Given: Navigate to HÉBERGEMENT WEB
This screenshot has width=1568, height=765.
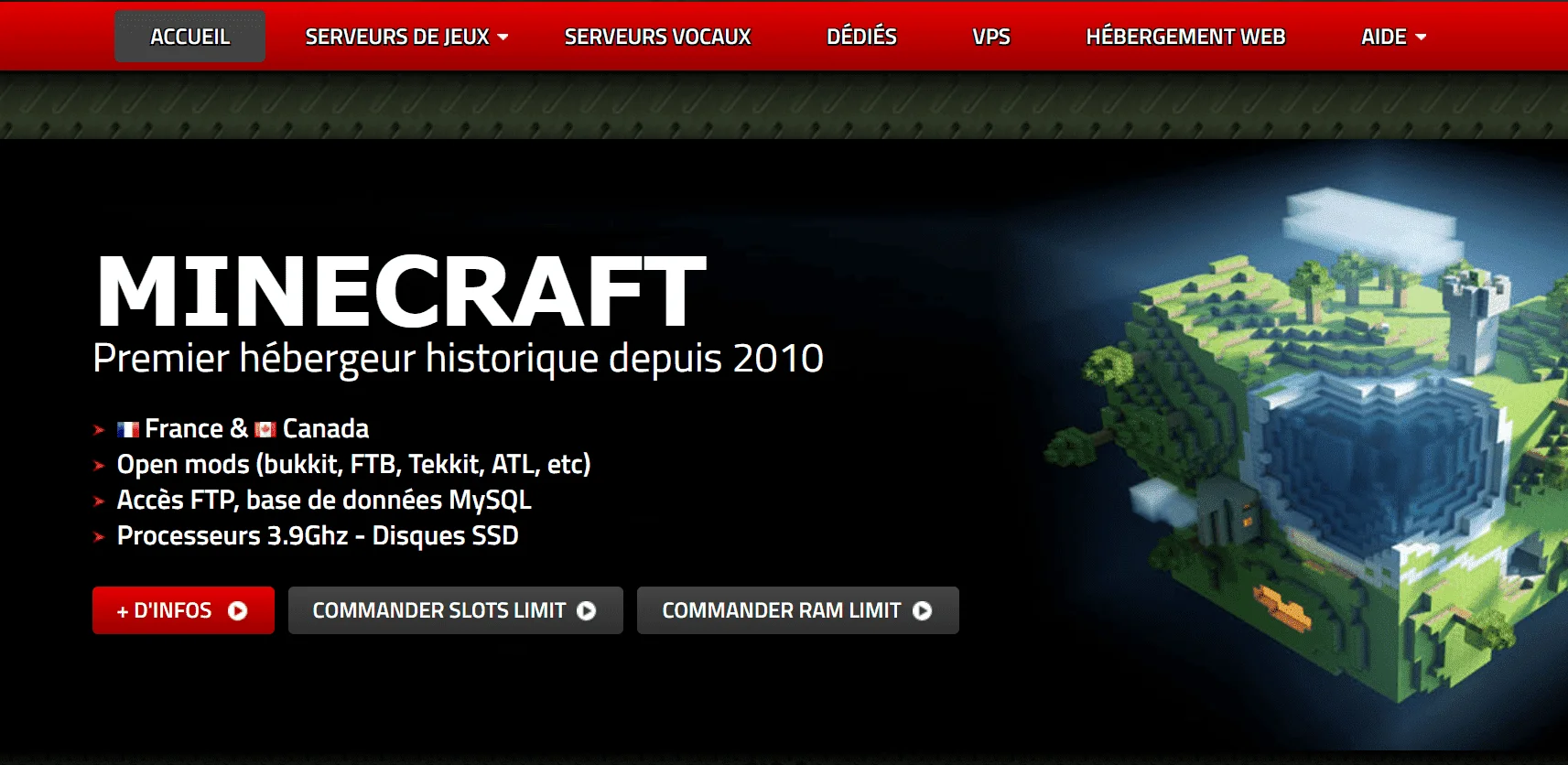Looking at the screenshot, I should 1185,37.
